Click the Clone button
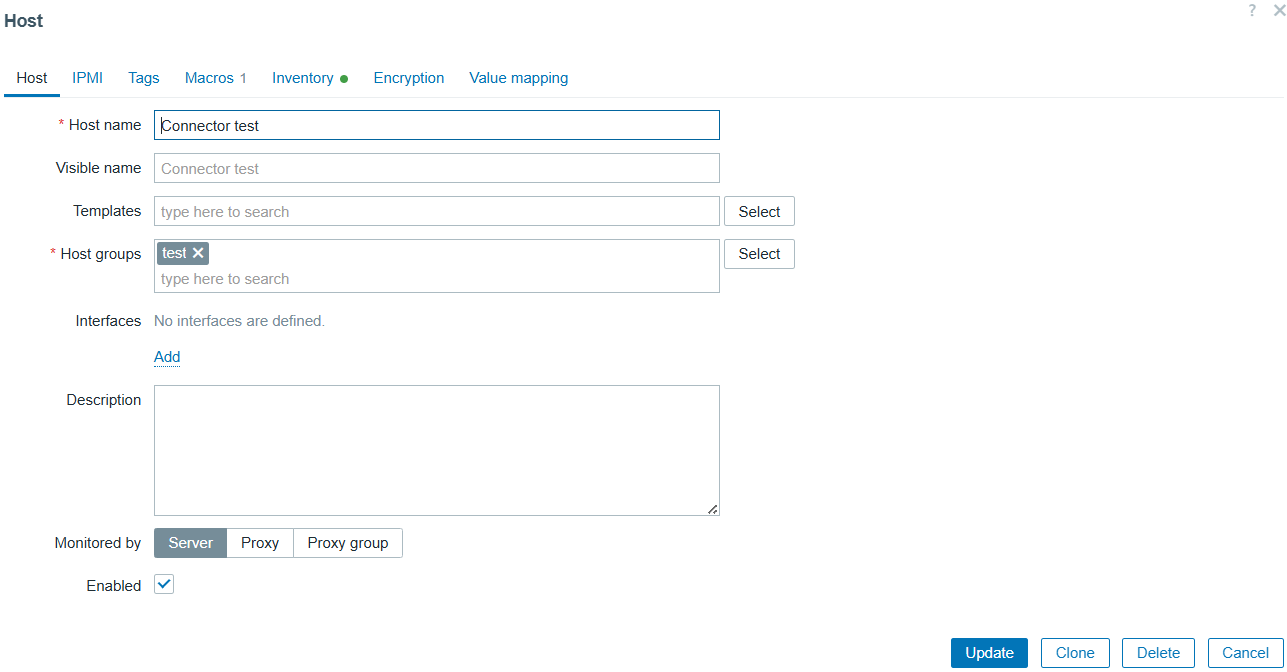Image resolution: width=1287 pixels, height=672 pixels. (1075, 653)
